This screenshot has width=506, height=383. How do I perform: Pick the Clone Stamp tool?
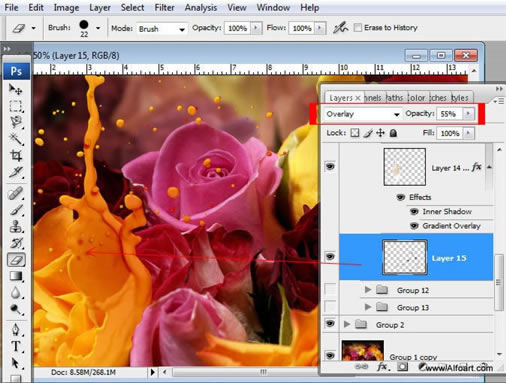pos(15,226)
